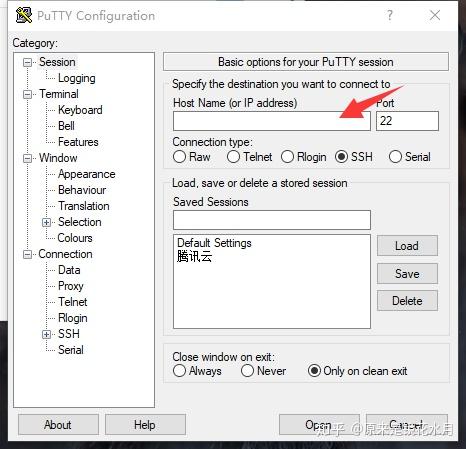Set close window on exit to Never
This screenshot has width=466, height=449.
pyautogui.click(x=247, y=371)
